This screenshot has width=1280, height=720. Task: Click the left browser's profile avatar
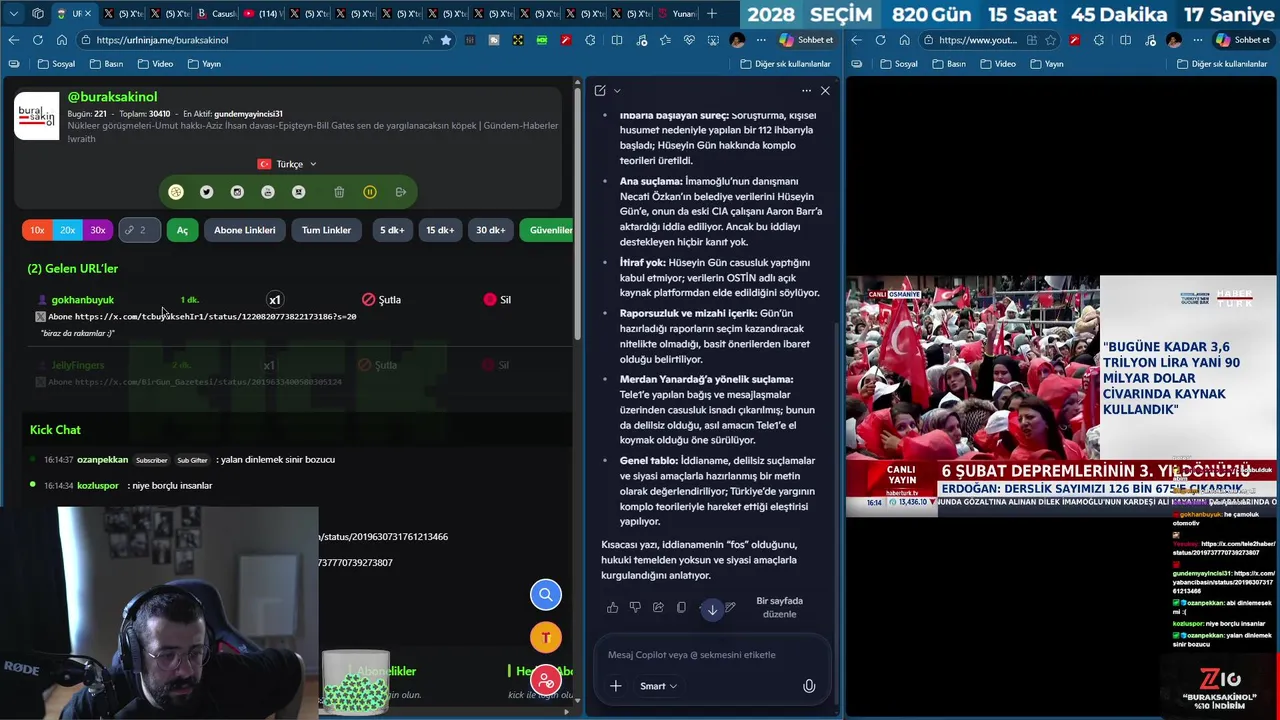[x=738, y=40]
